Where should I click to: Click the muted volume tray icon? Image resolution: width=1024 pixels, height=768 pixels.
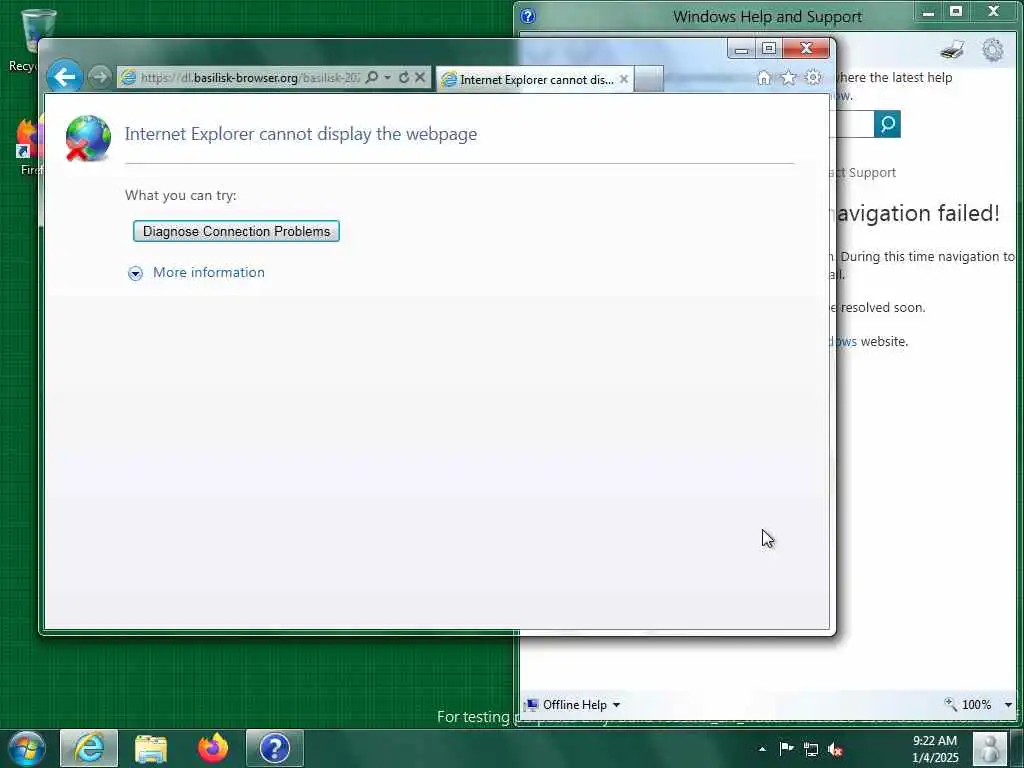click(835, 749)
